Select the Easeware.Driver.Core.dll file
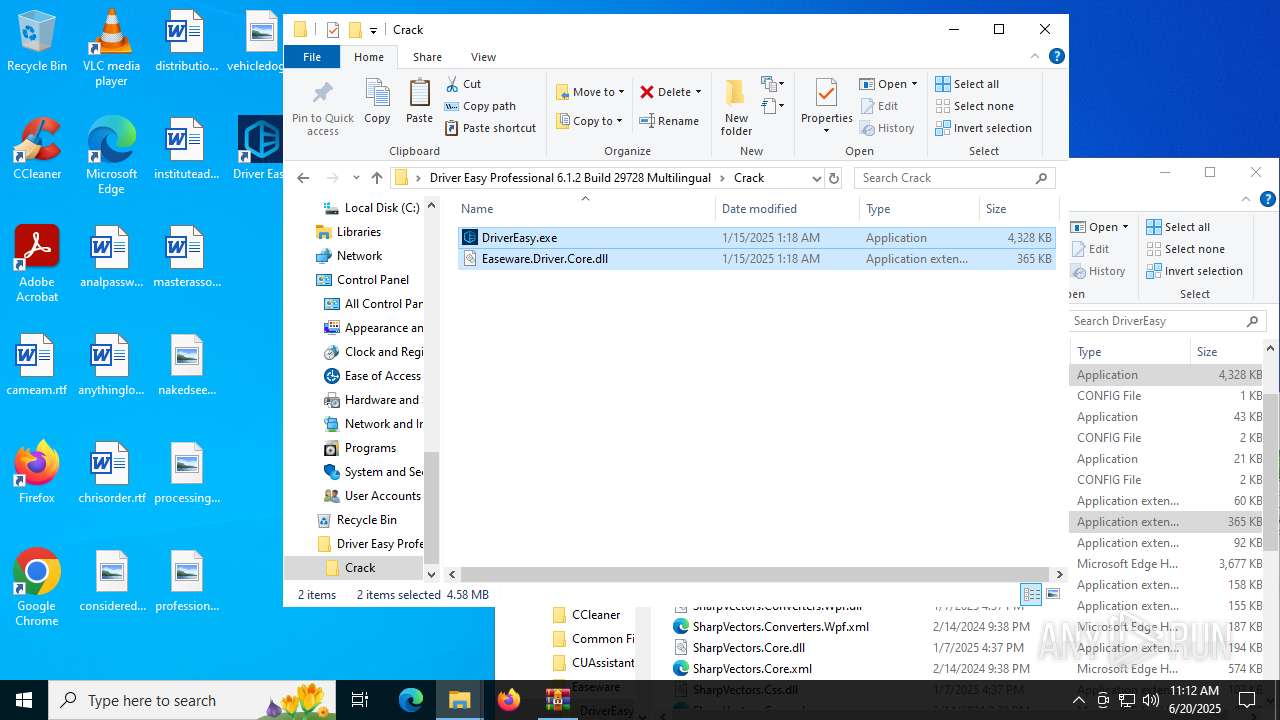The height and width of the screenshot is (720, 1280). pyautogui.click(x=757, y=259)
